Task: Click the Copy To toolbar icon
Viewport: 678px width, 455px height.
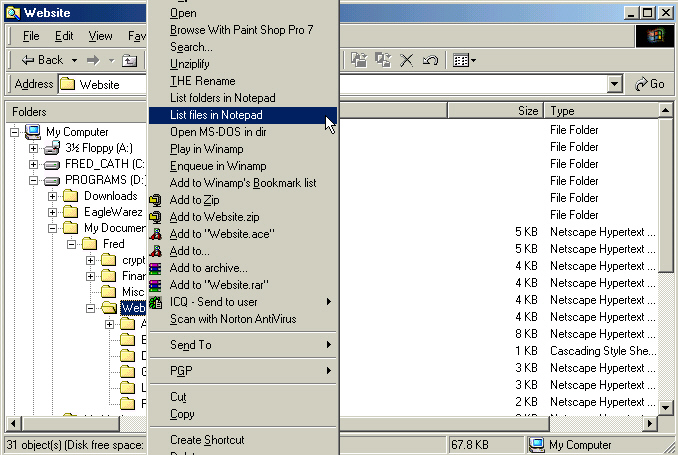Action: 383,60
